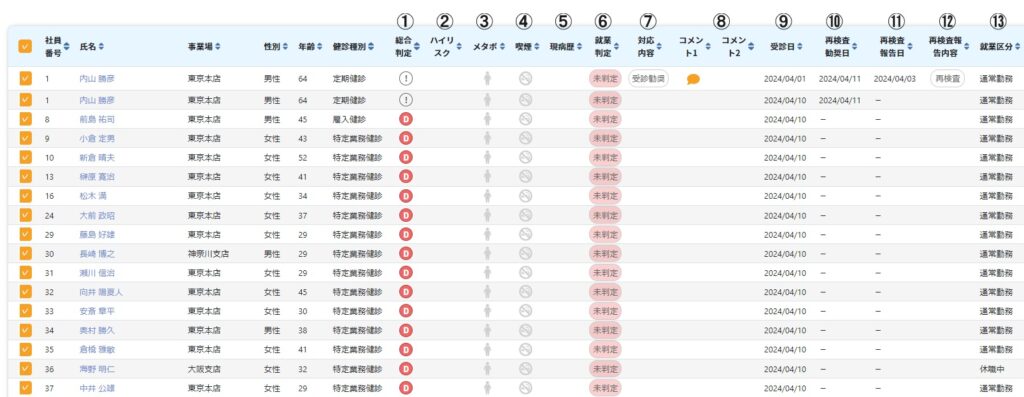The height and width of the screenshot is (397, 1024).
Task: Click the no-smoking icon for employee 36
Action: click(x=525, y=369)
